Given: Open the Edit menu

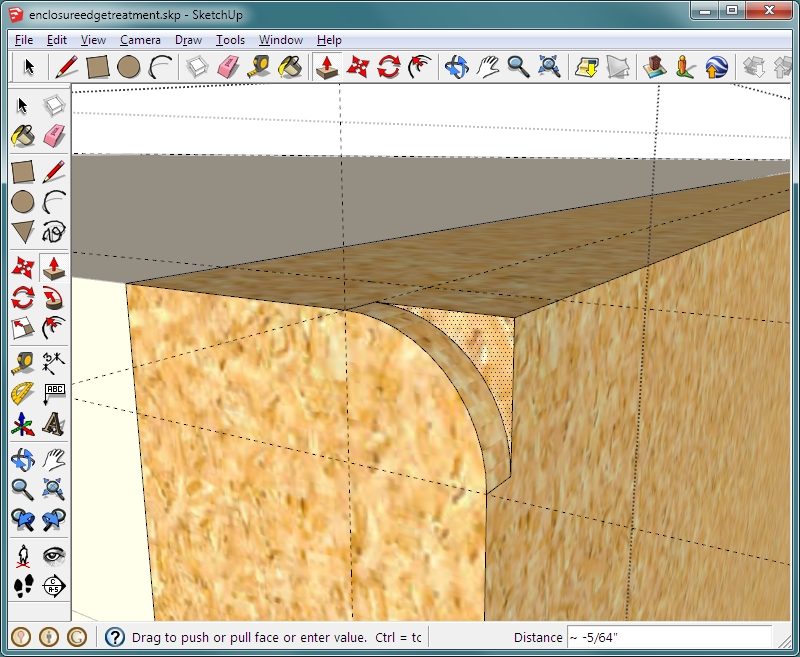Looking at the screenshot, I should coord(57,40).
